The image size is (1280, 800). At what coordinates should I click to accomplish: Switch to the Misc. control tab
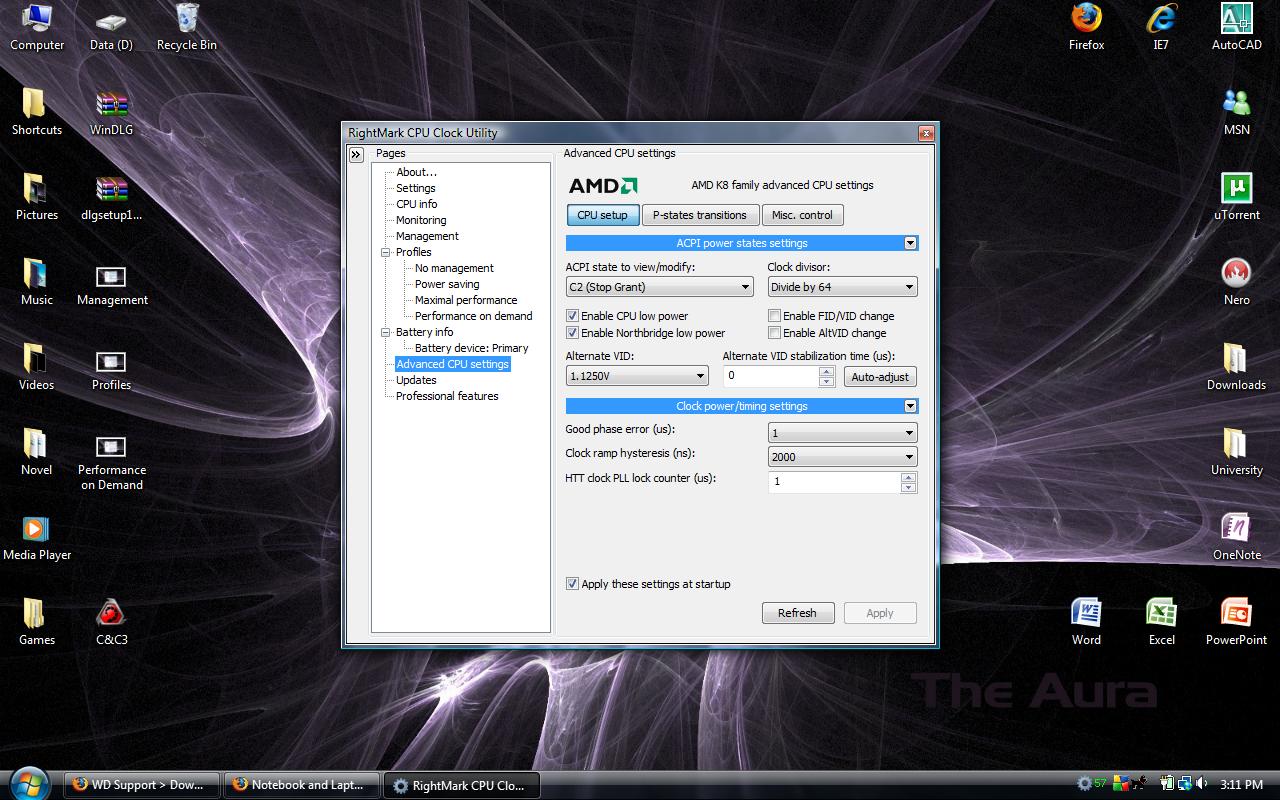[x=802, y=215]
